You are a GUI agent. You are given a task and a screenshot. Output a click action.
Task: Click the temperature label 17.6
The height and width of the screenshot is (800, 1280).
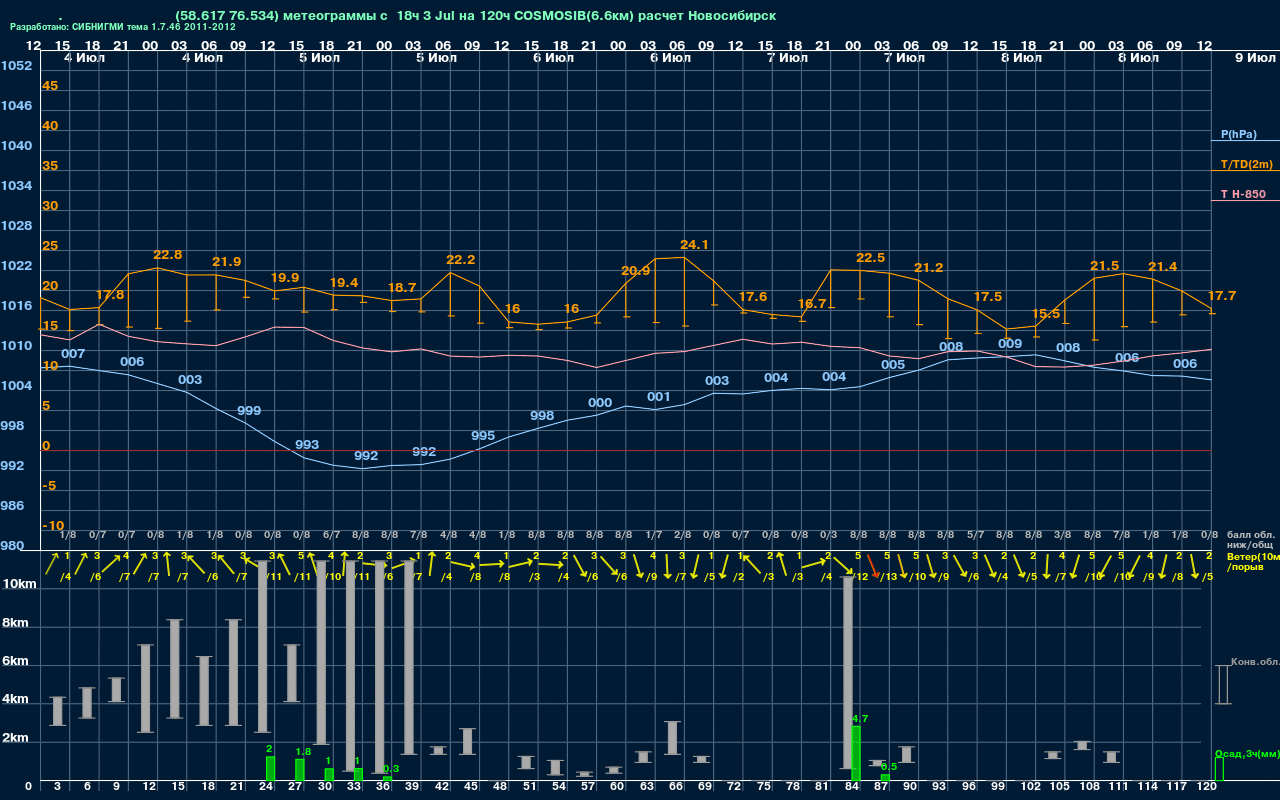(x=753, y=297)
